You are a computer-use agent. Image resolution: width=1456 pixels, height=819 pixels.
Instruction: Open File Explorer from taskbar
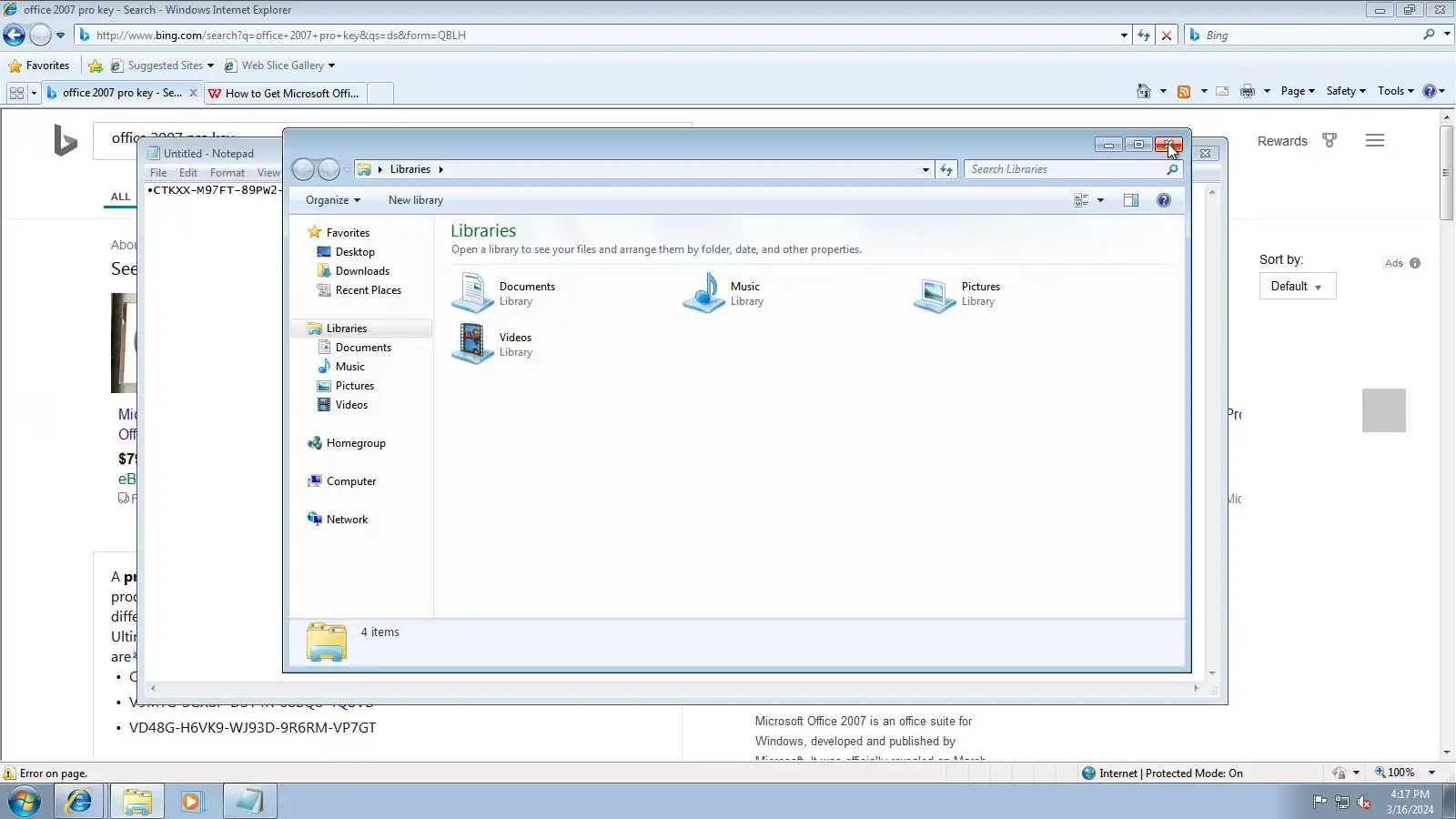pos(137,802)
